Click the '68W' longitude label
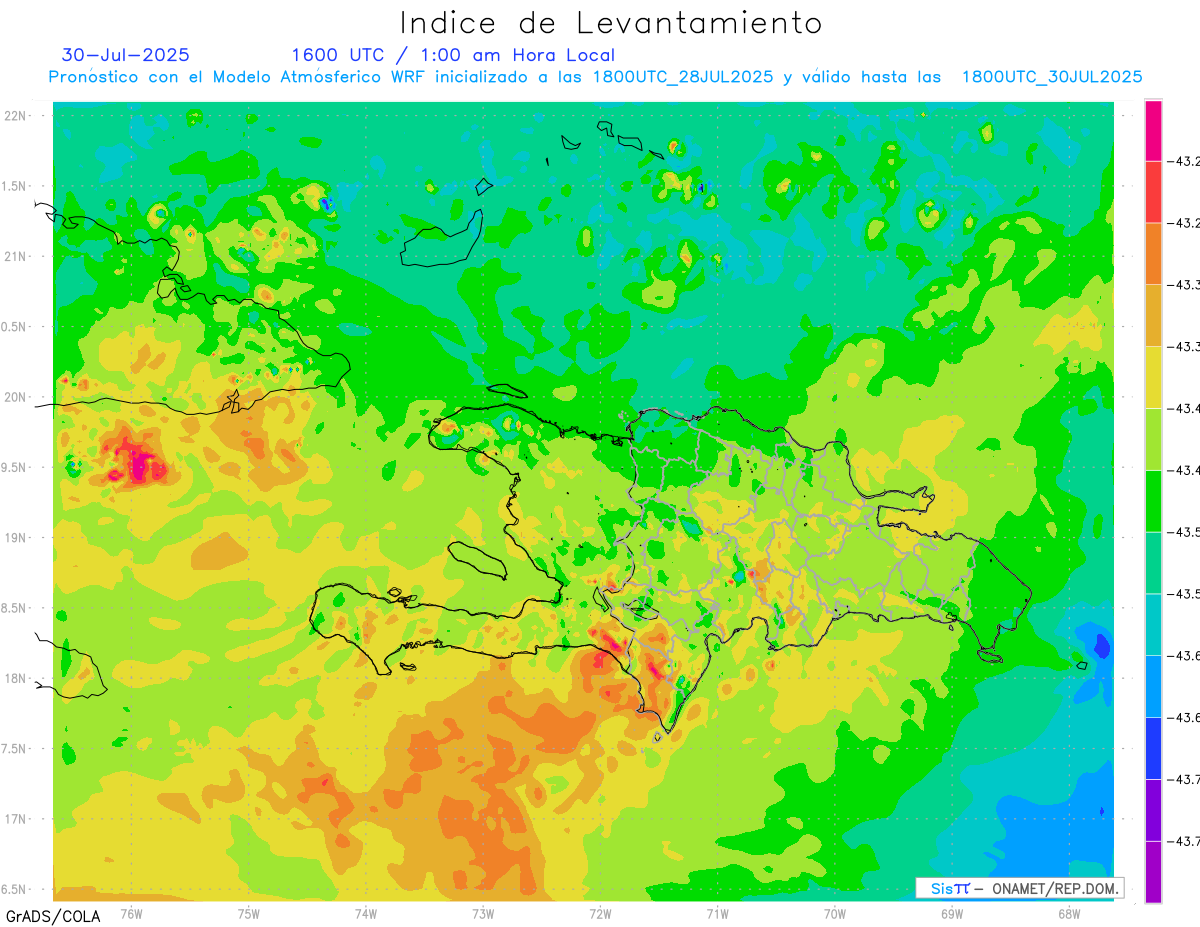This screenshot has height=927, width=1200. [x=1069, y=913]
